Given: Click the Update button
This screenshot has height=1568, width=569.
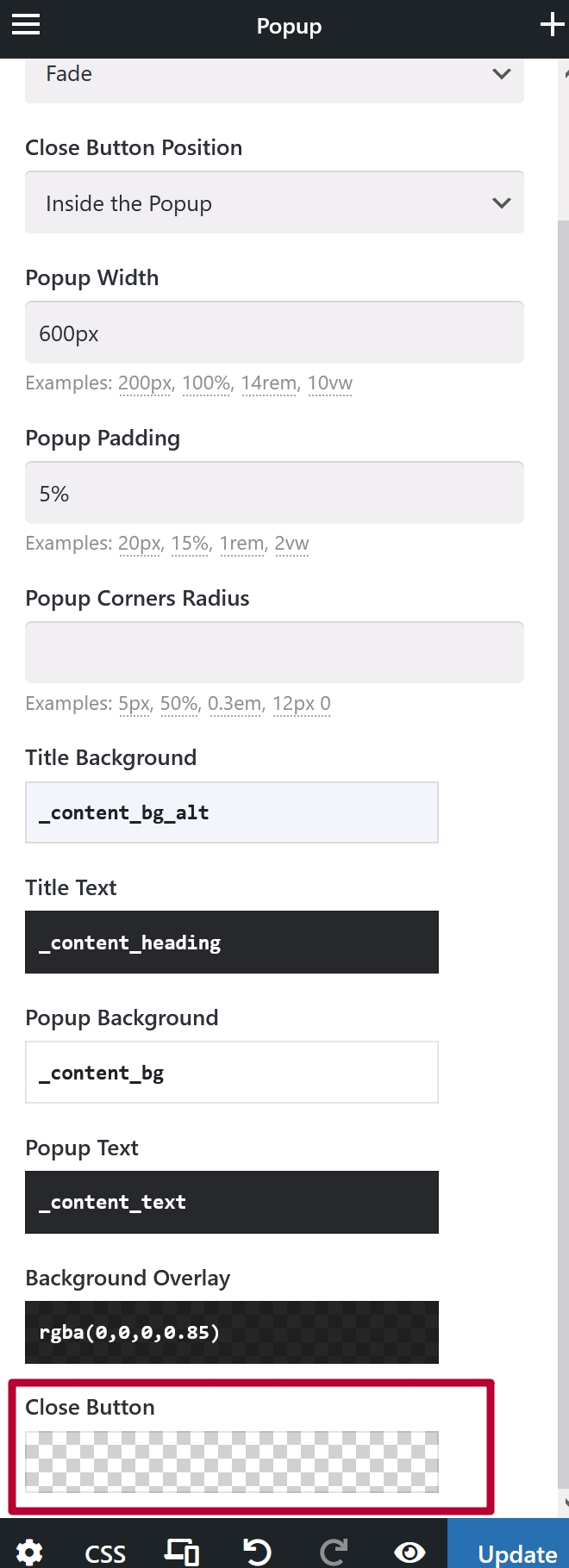Looking at the screenshot, I should click(x=516, y=1552).
